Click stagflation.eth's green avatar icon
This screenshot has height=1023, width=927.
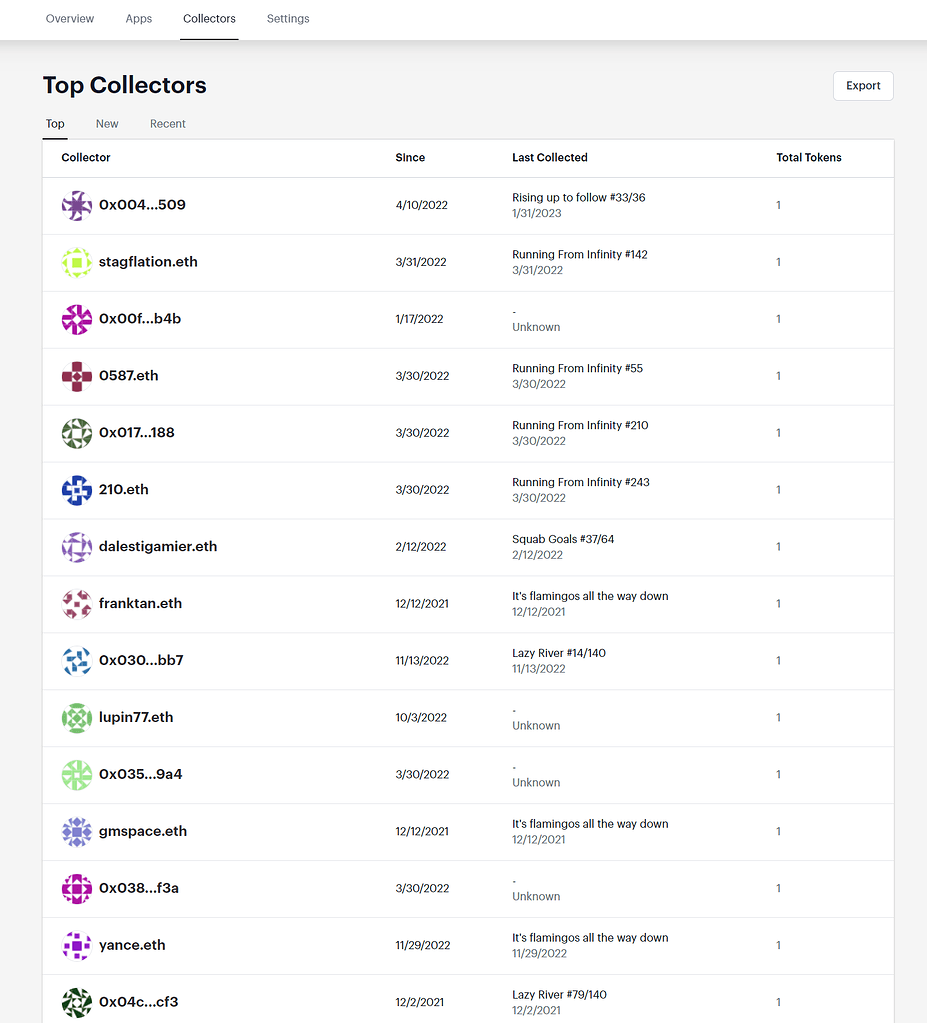coord(76,262)
